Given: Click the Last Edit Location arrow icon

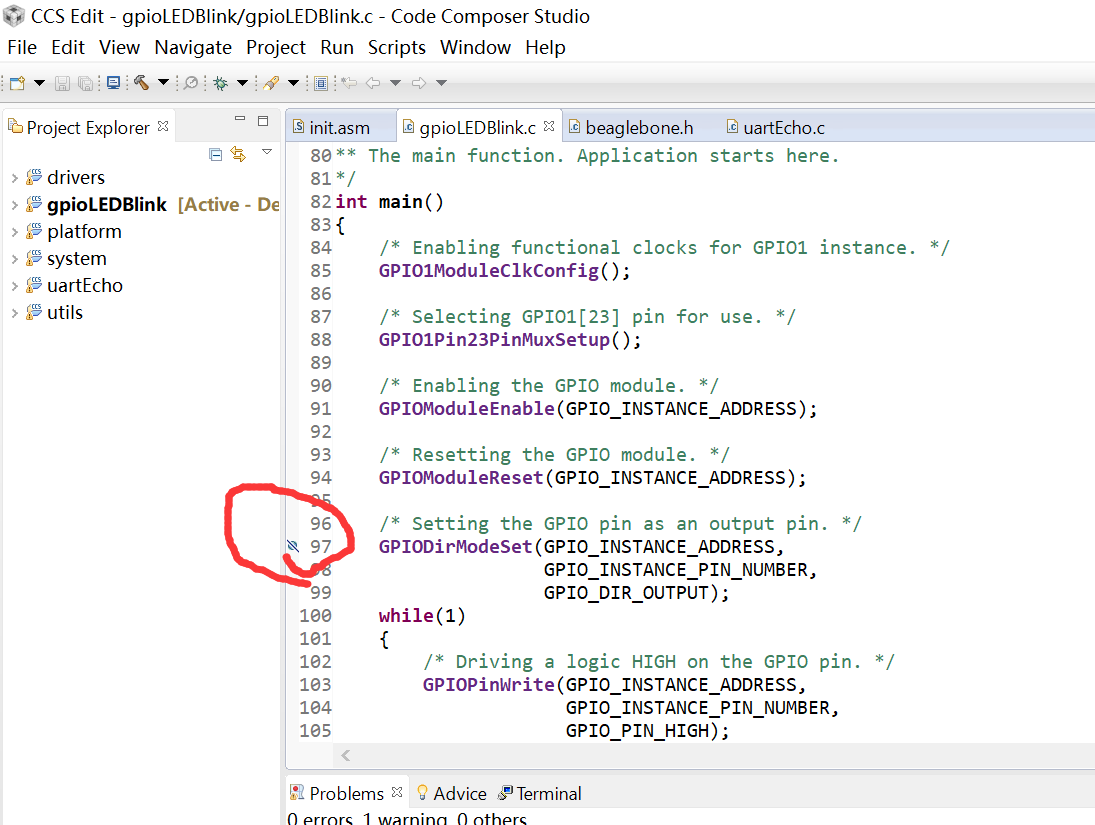Looking at the screenshot, I should (349, 83).
